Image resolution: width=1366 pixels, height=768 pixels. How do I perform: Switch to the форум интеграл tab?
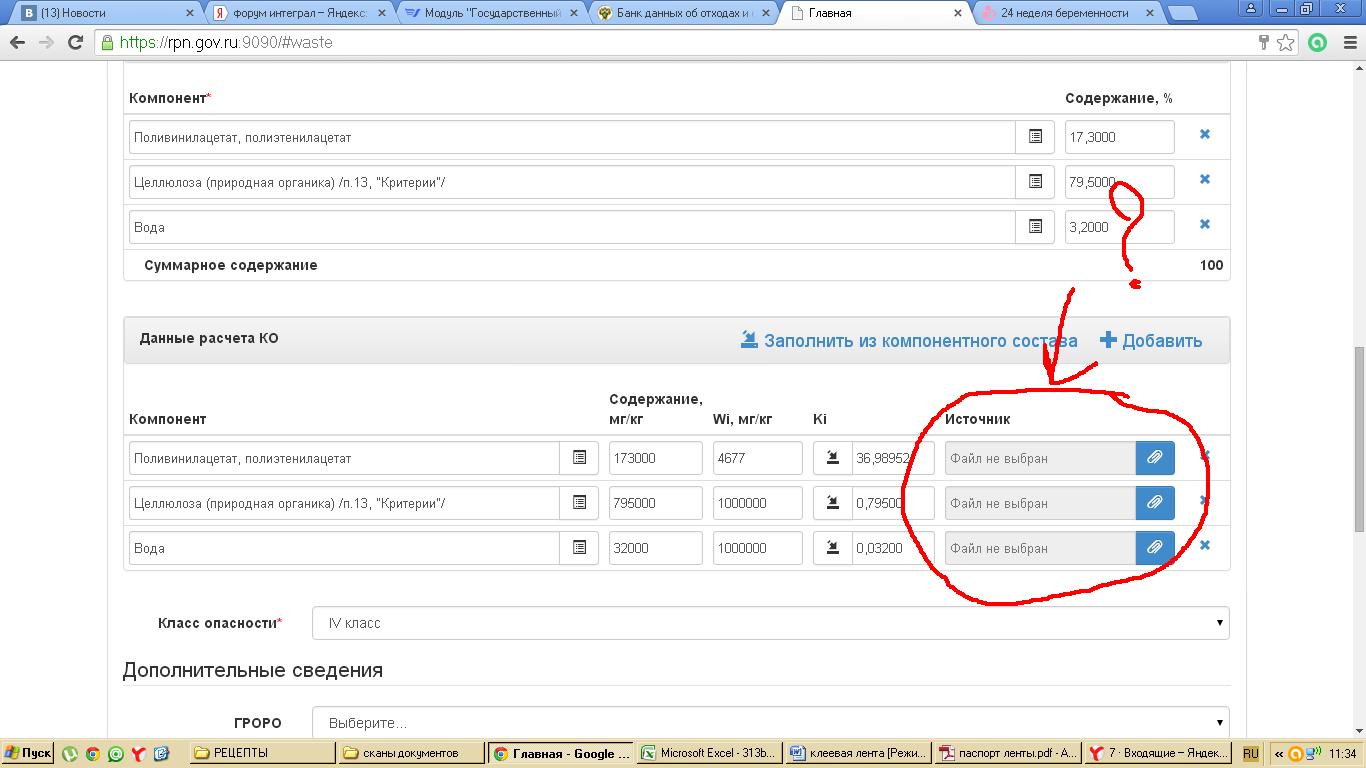pos(300,13)
